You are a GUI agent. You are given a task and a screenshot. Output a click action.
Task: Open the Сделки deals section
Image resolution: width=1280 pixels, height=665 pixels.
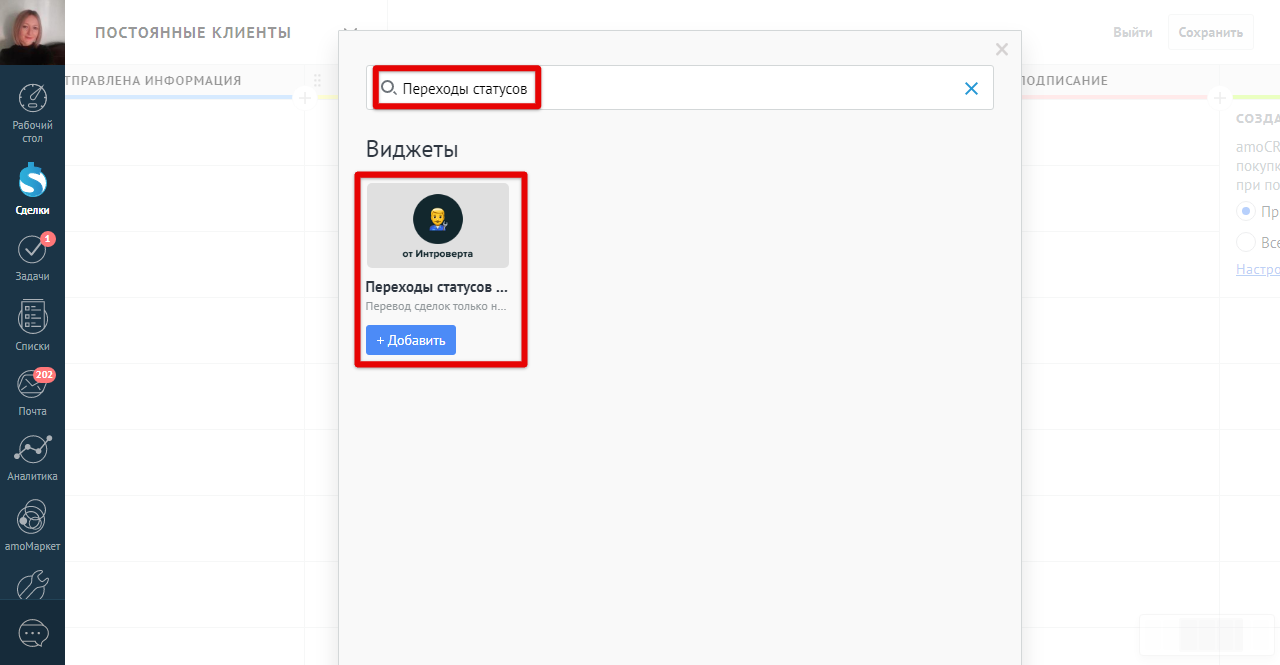click(32, 188)
